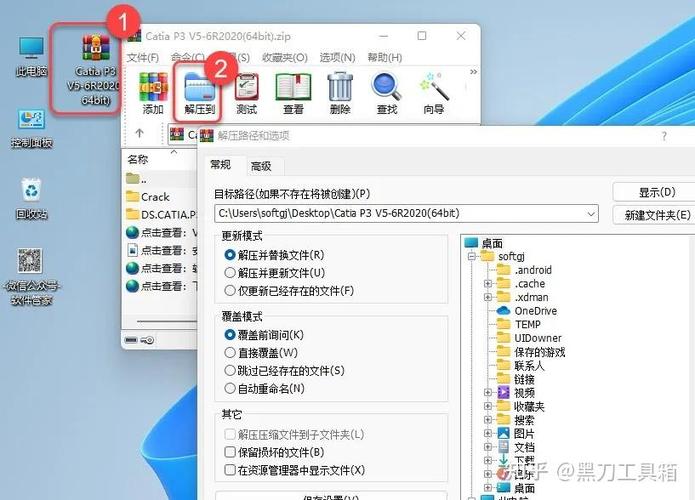Screen dimensions: 695x500
Task: Expand the 收藏夹 tree node
Action: tap(488, 406)
